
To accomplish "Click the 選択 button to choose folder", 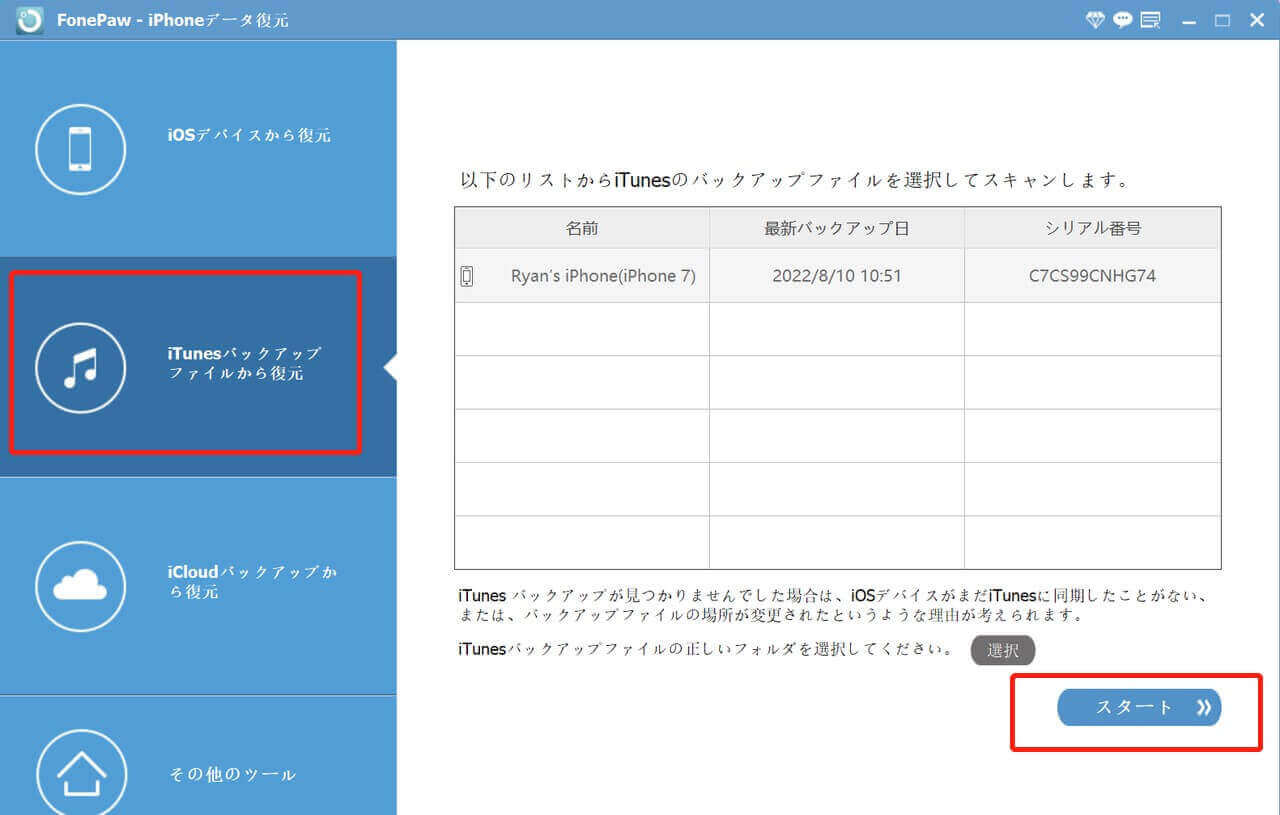I will tap(1003, 650).
